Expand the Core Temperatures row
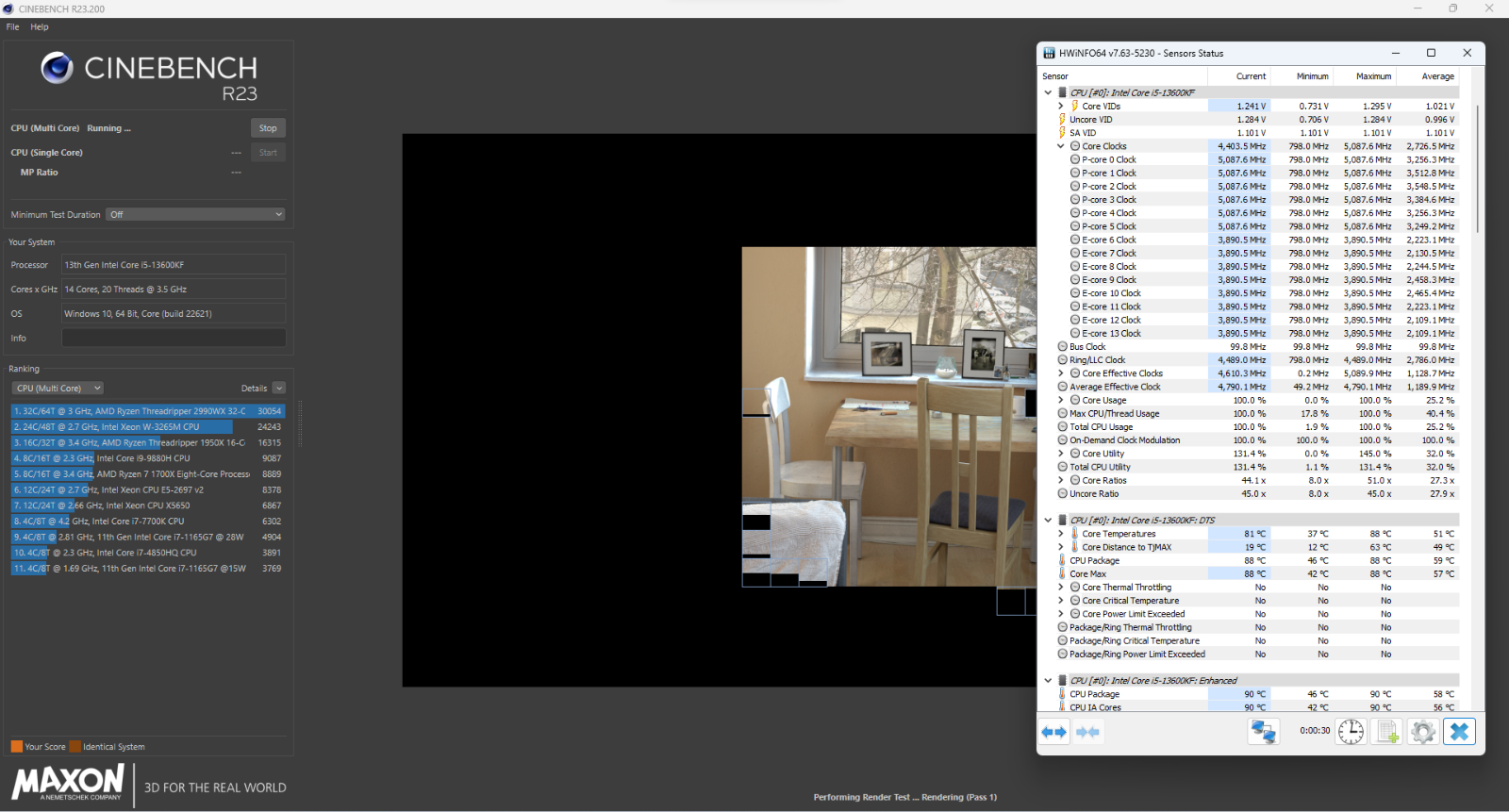Image resolution: width=1509 pixels, height=812 pixels. click(1060, 534)
